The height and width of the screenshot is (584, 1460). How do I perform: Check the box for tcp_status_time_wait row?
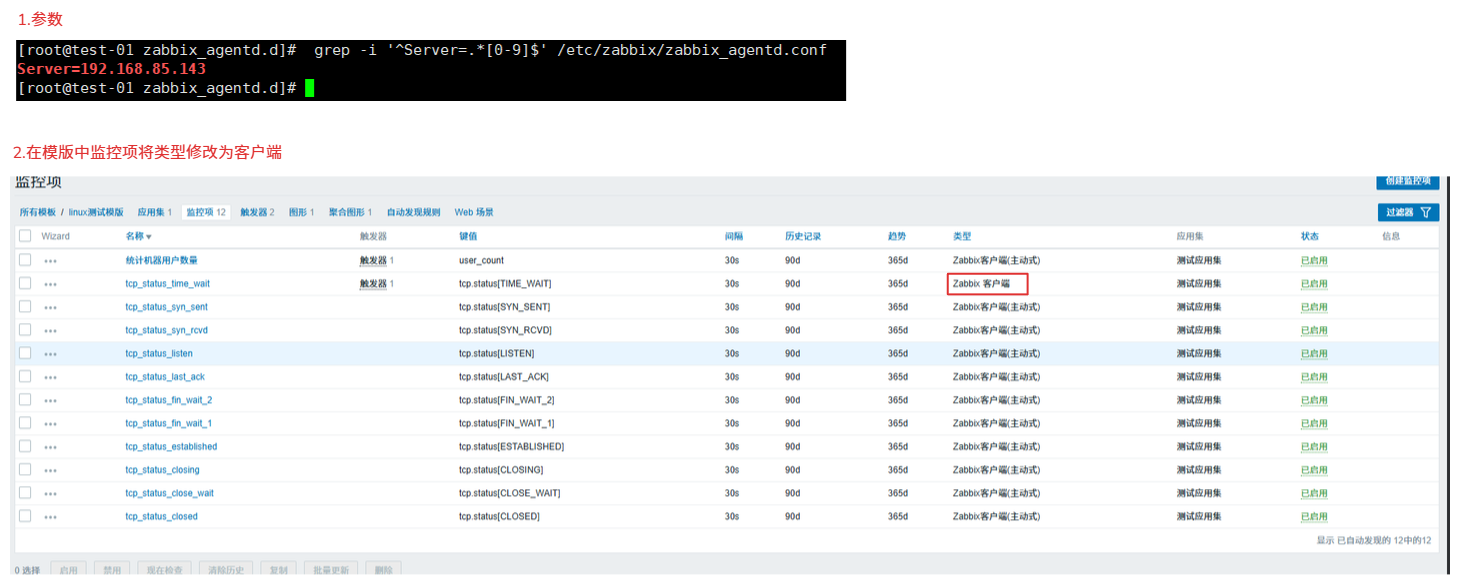click(x=25, y=283)
